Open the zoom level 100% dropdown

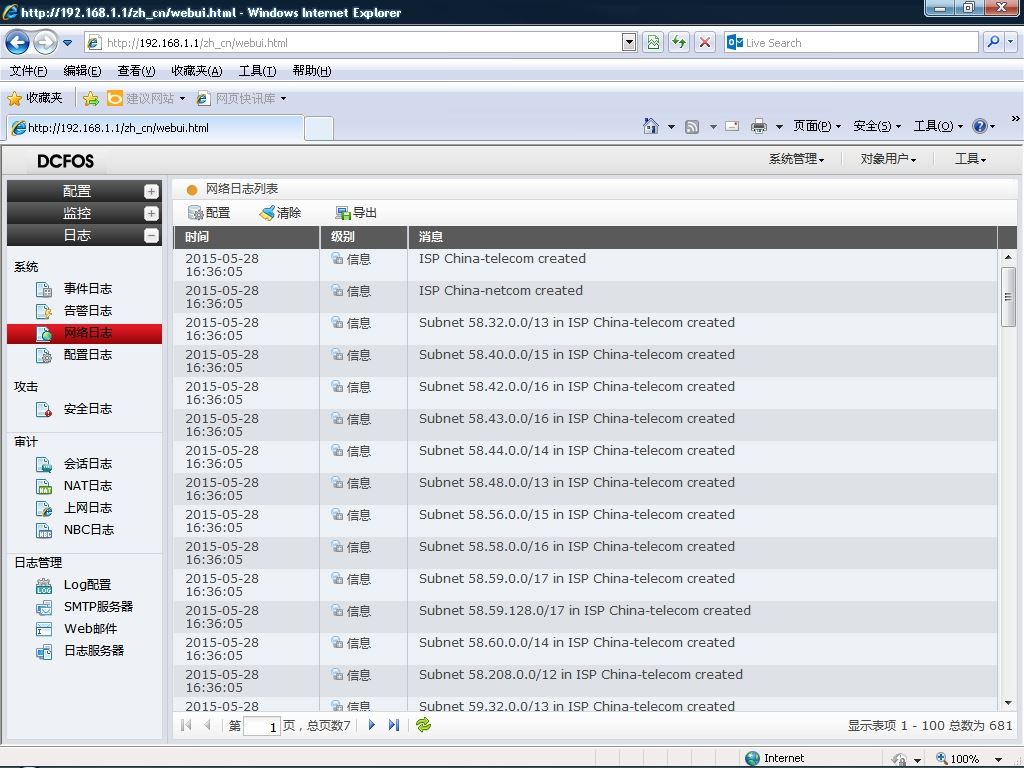coord(999,759)
